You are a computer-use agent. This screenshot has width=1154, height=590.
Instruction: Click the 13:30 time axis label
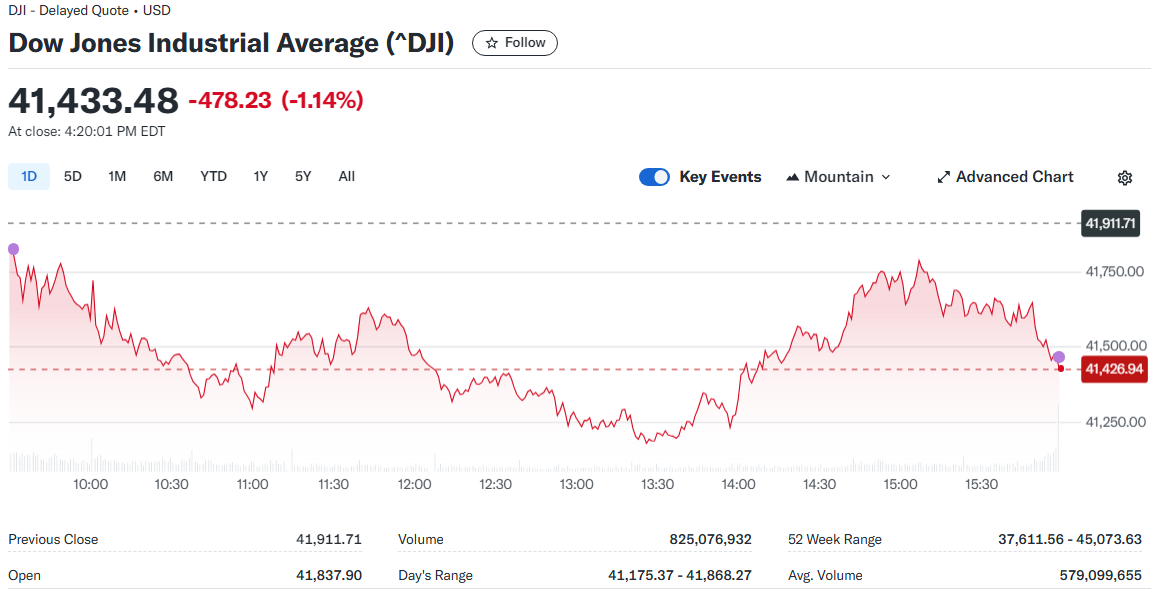point(657,484)
